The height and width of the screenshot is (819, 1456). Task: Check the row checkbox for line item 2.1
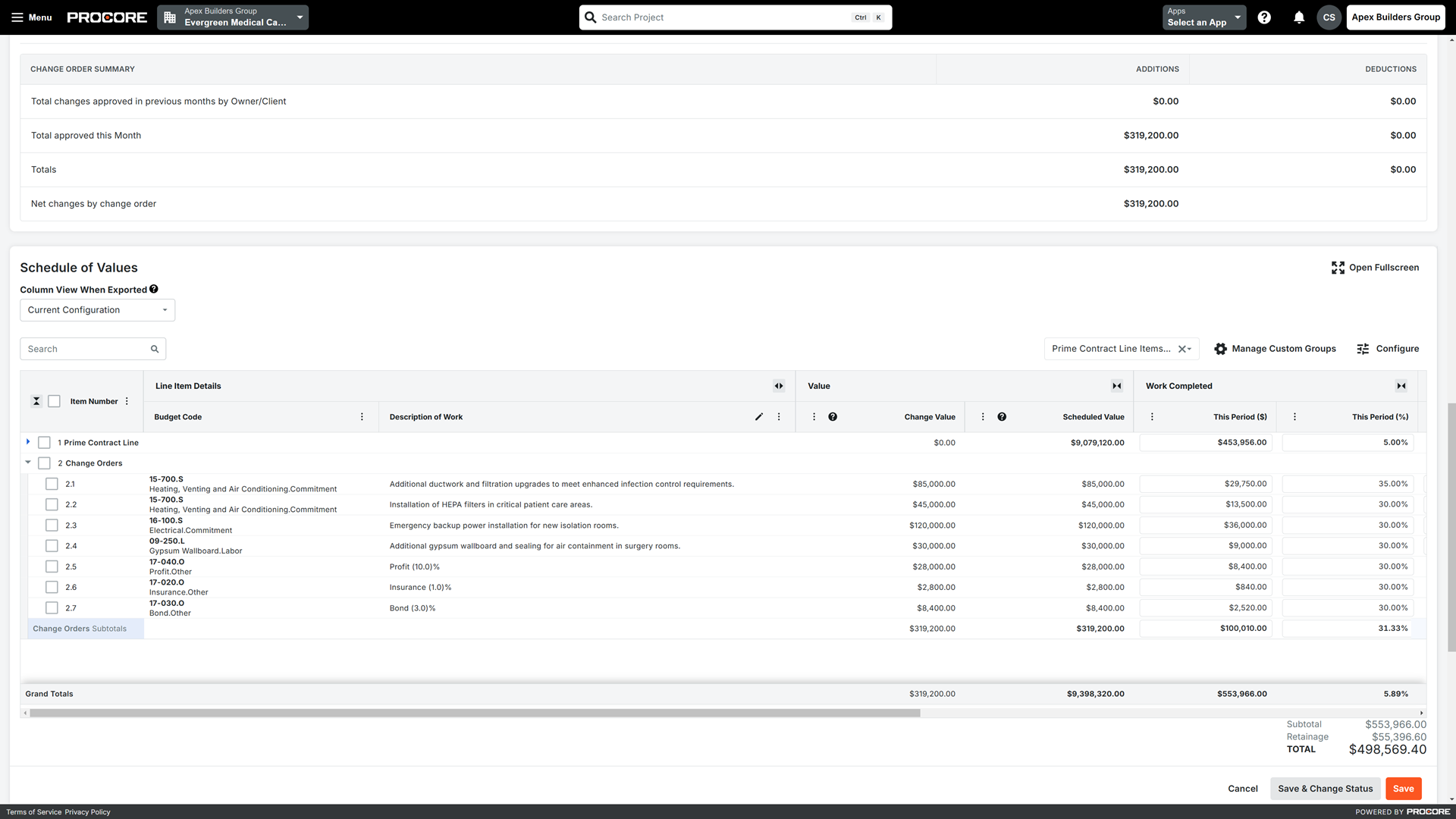[51, 483]
